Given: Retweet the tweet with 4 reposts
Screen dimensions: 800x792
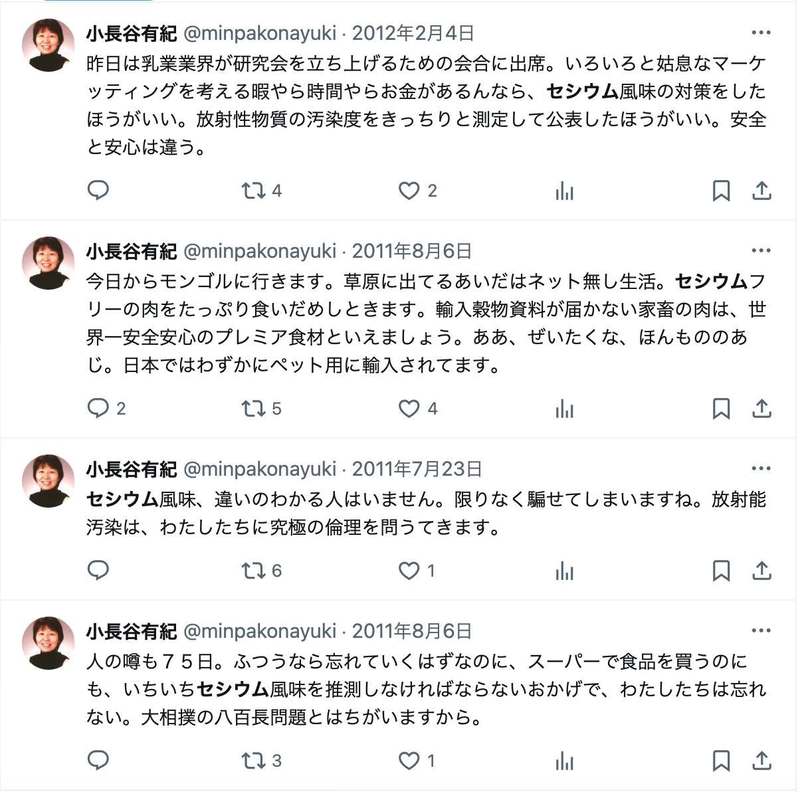Looking at the screenshot, I should coord(254,190).
